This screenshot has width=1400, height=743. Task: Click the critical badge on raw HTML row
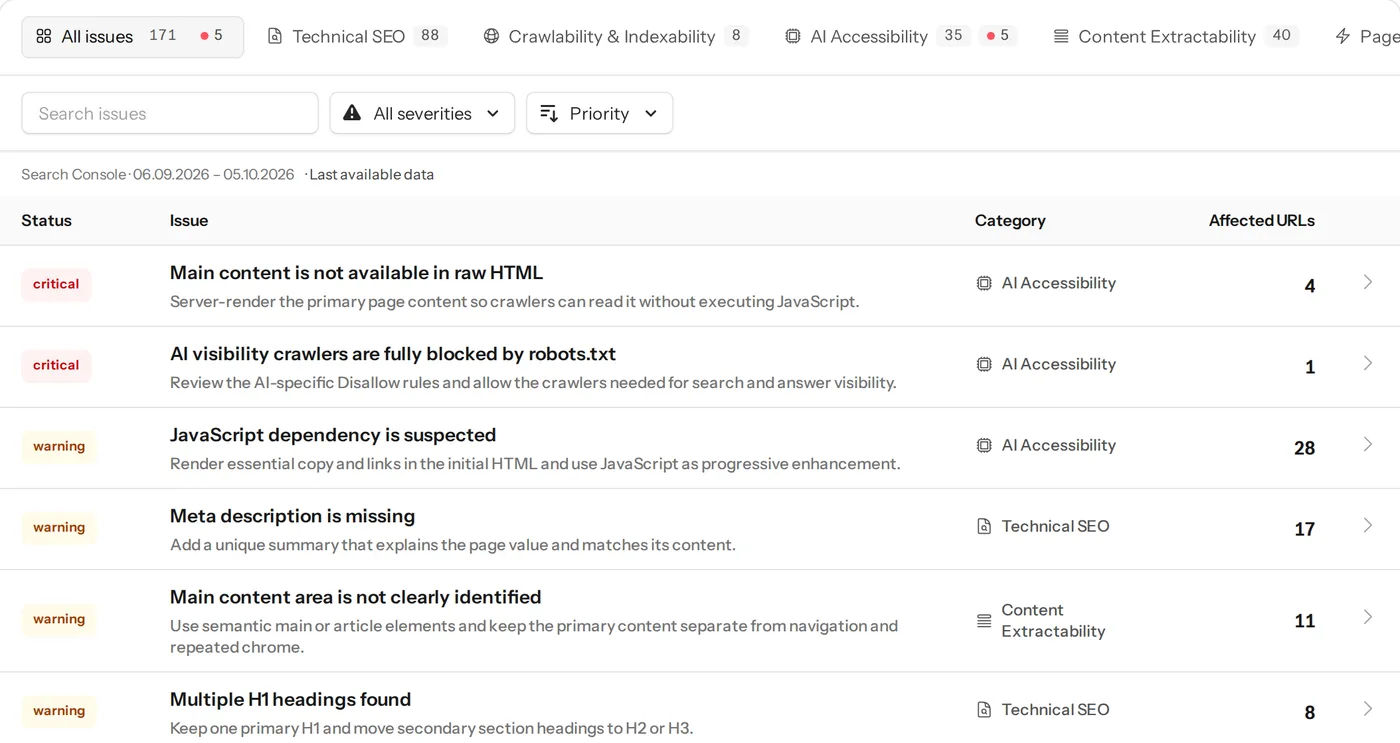[56, 284]
